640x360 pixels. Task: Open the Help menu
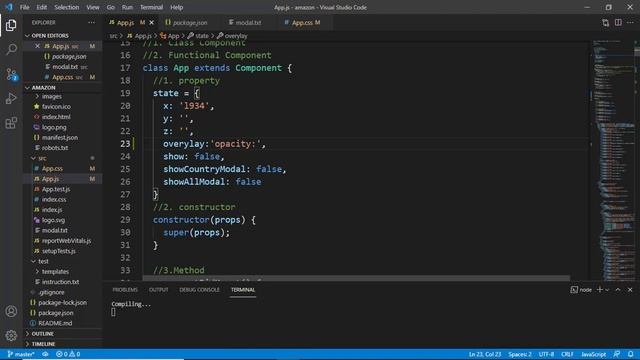click(x=176, y=7)
